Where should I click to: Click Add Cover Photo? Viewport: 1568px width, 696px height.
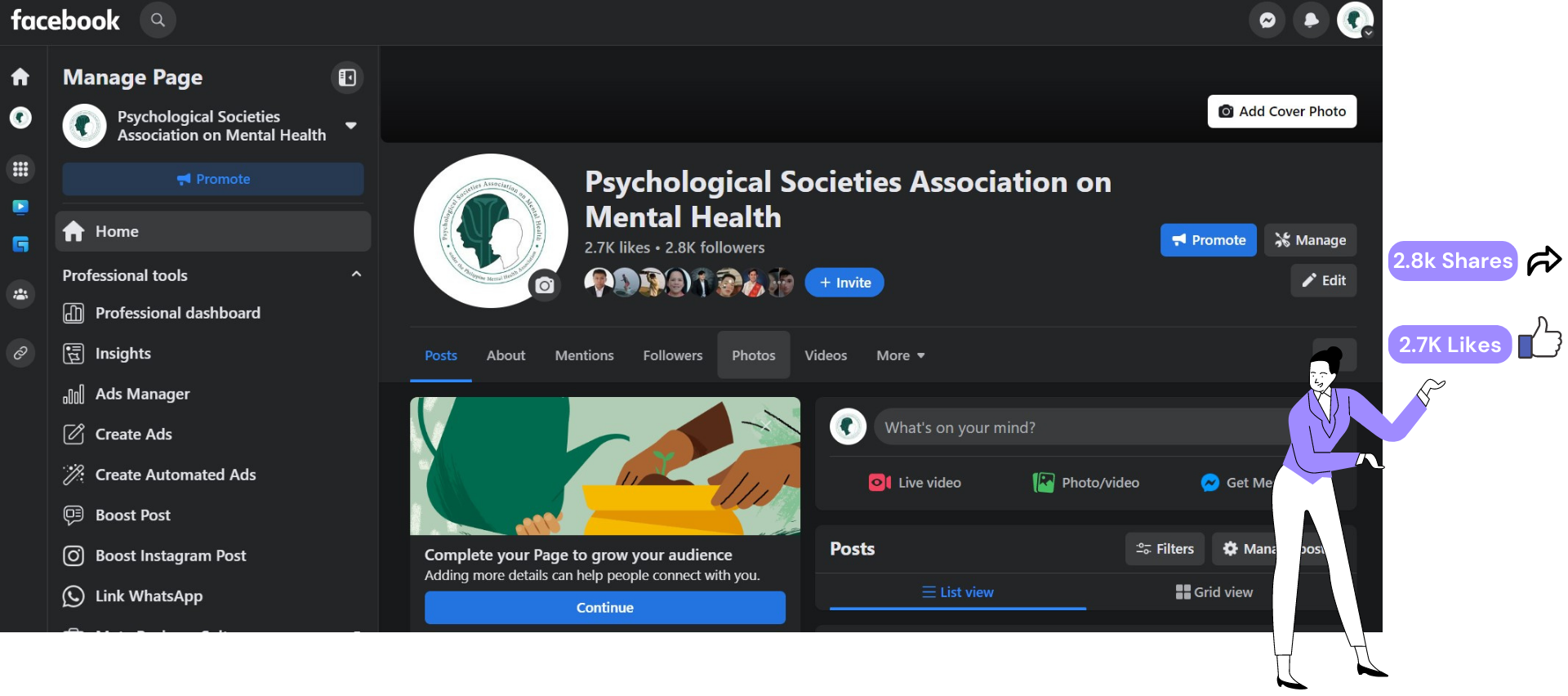(x=1282, y=111)
